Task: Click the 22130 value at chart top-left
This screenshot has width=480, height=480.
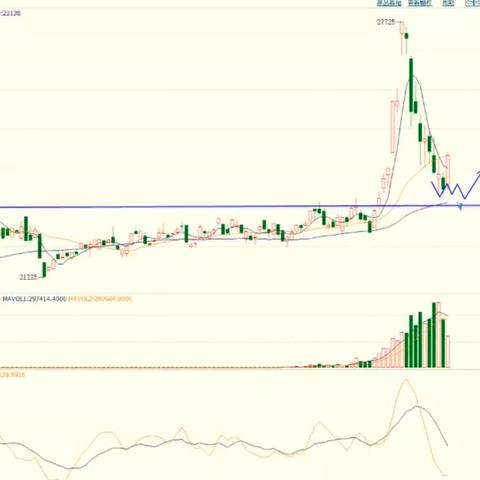Action: (x=11, y=13)
